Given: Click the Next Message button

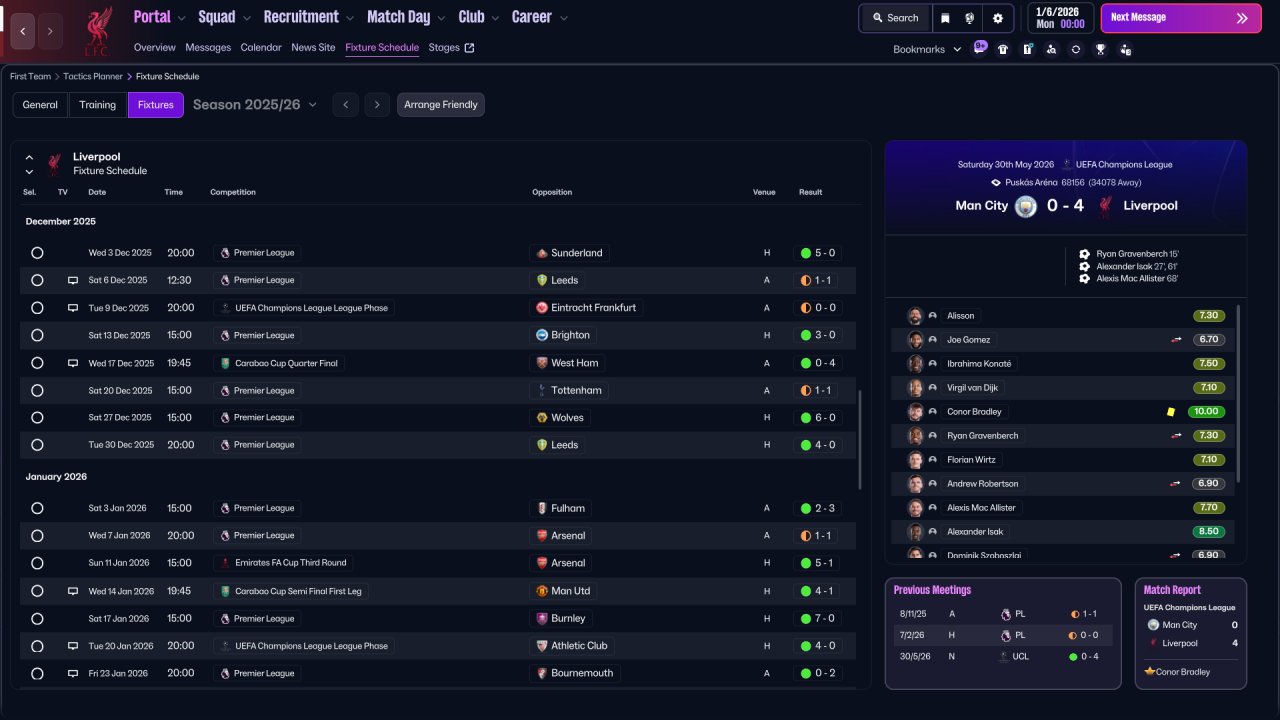Looking at the screenshot, I should click(x=1181, y=18).
